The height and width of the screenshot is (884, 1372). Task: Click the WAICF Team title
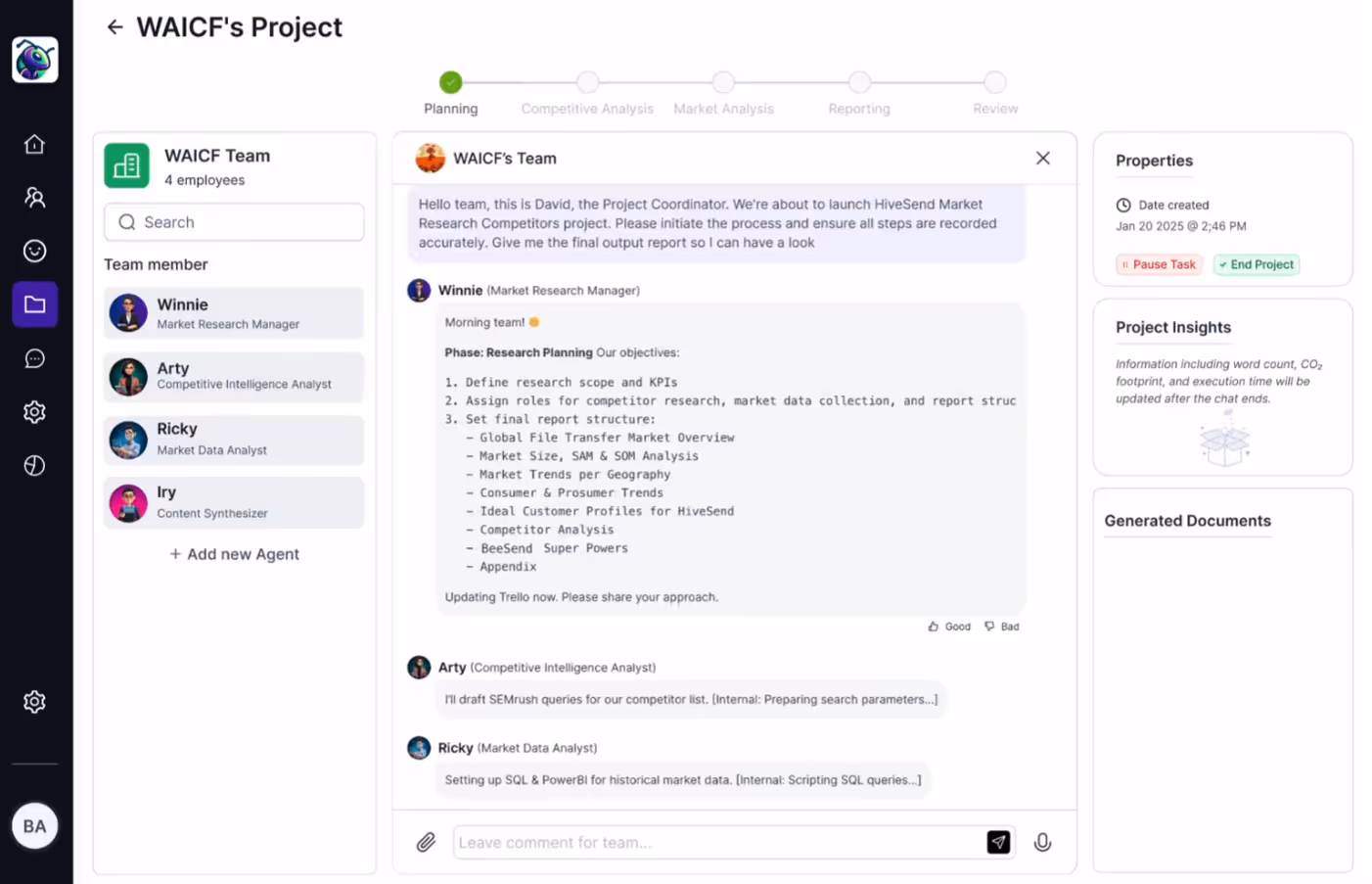(217, 156)
